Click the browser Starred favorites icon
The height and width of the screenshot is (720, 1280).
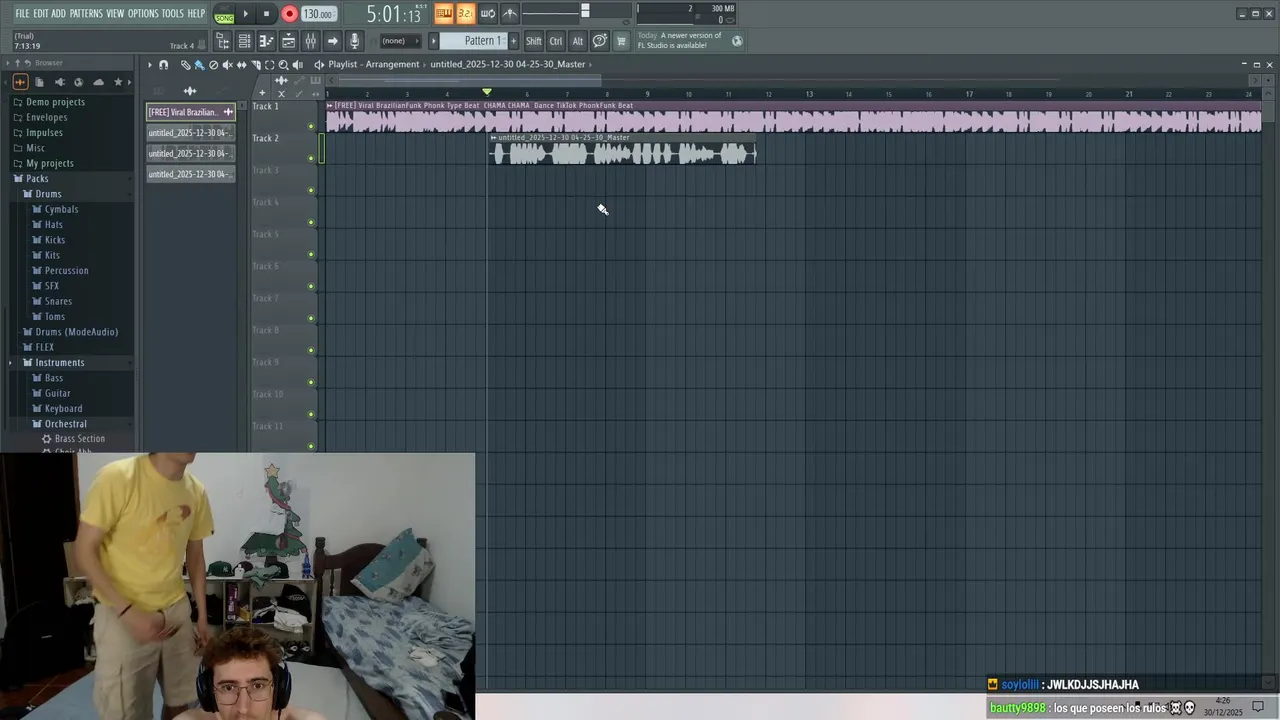click(118, 82)
